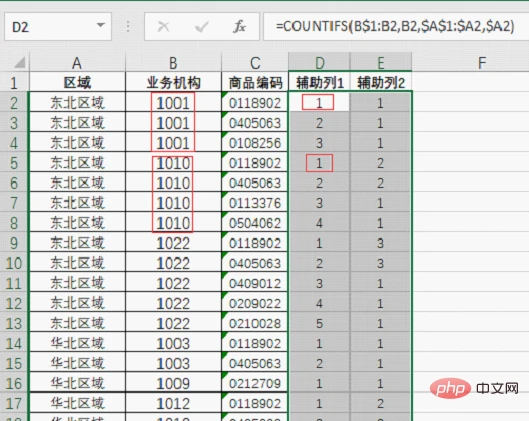Select cell C11 with code 0409012
This screenshot has width=529, height=421.
(255, 283)
